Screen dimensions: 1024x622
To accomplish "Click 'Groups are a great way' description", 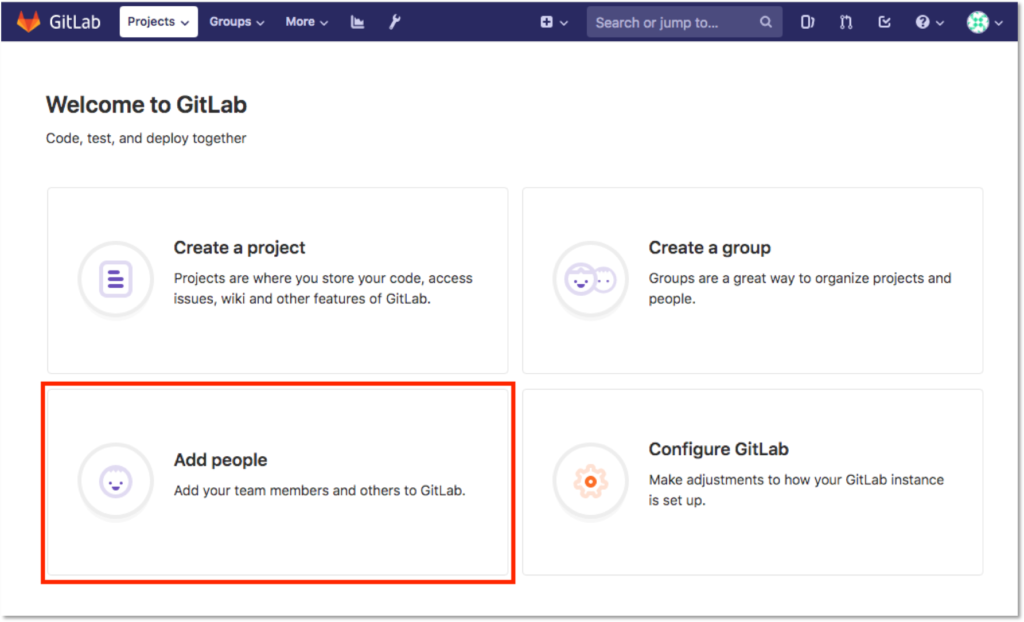I will [799, 288].
